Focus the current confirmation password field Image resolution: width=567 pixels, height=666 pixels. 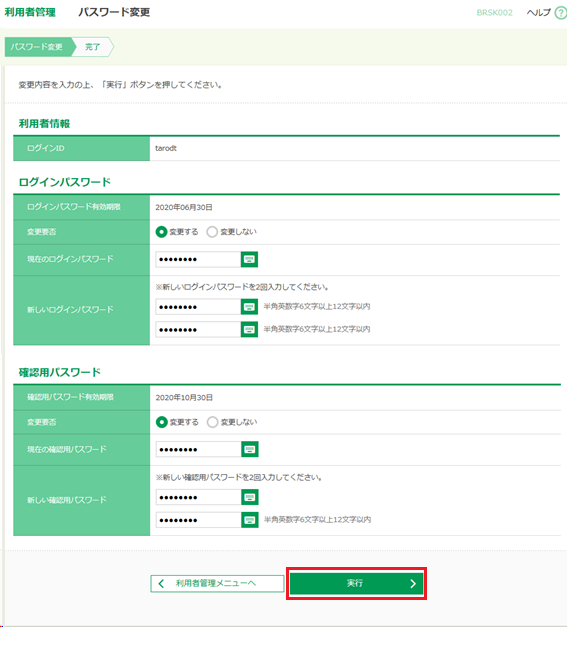click(198, 449)
